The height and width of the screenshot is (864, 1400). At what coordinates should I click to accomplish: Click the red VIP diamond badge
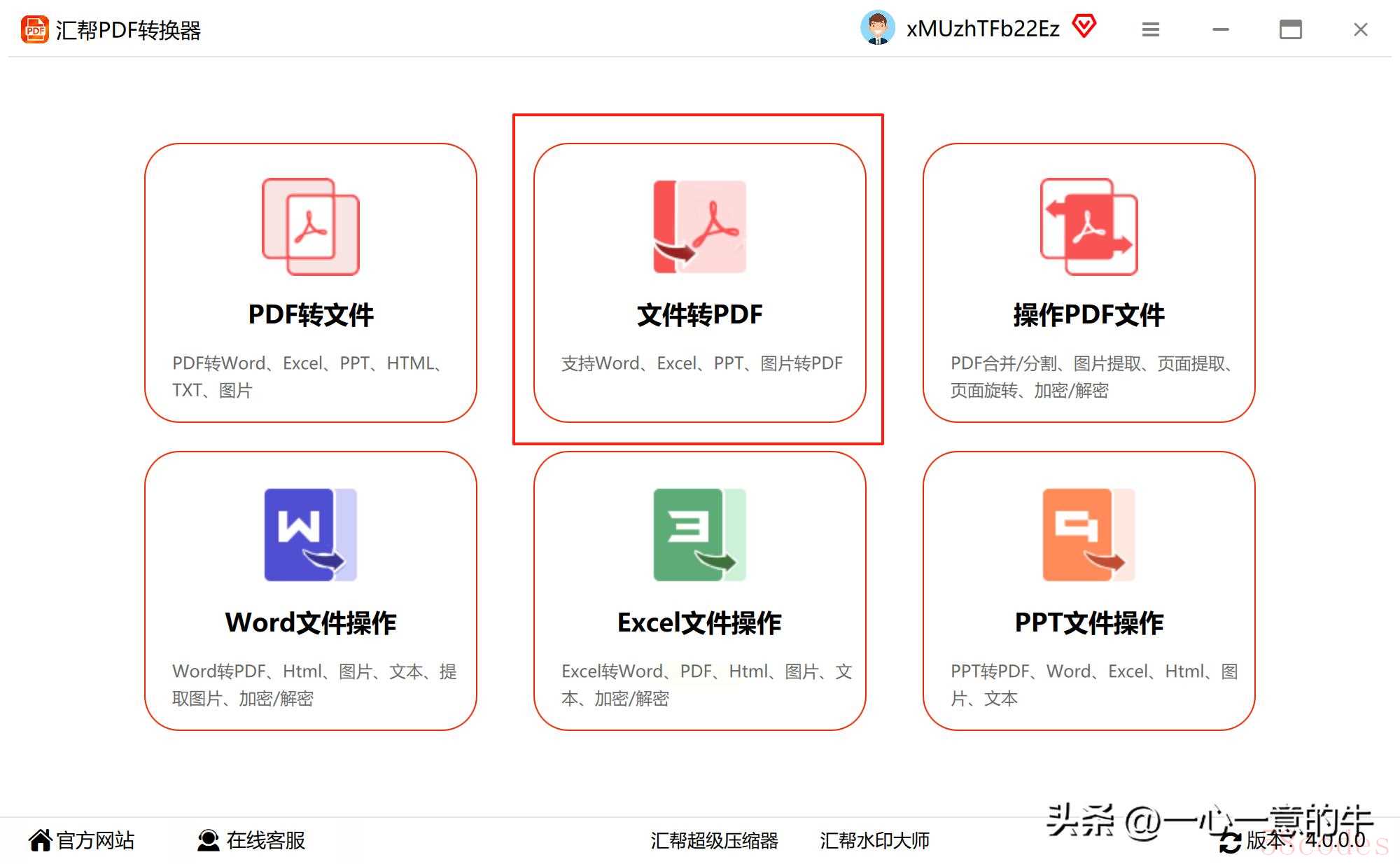[x=1084, y=27]
